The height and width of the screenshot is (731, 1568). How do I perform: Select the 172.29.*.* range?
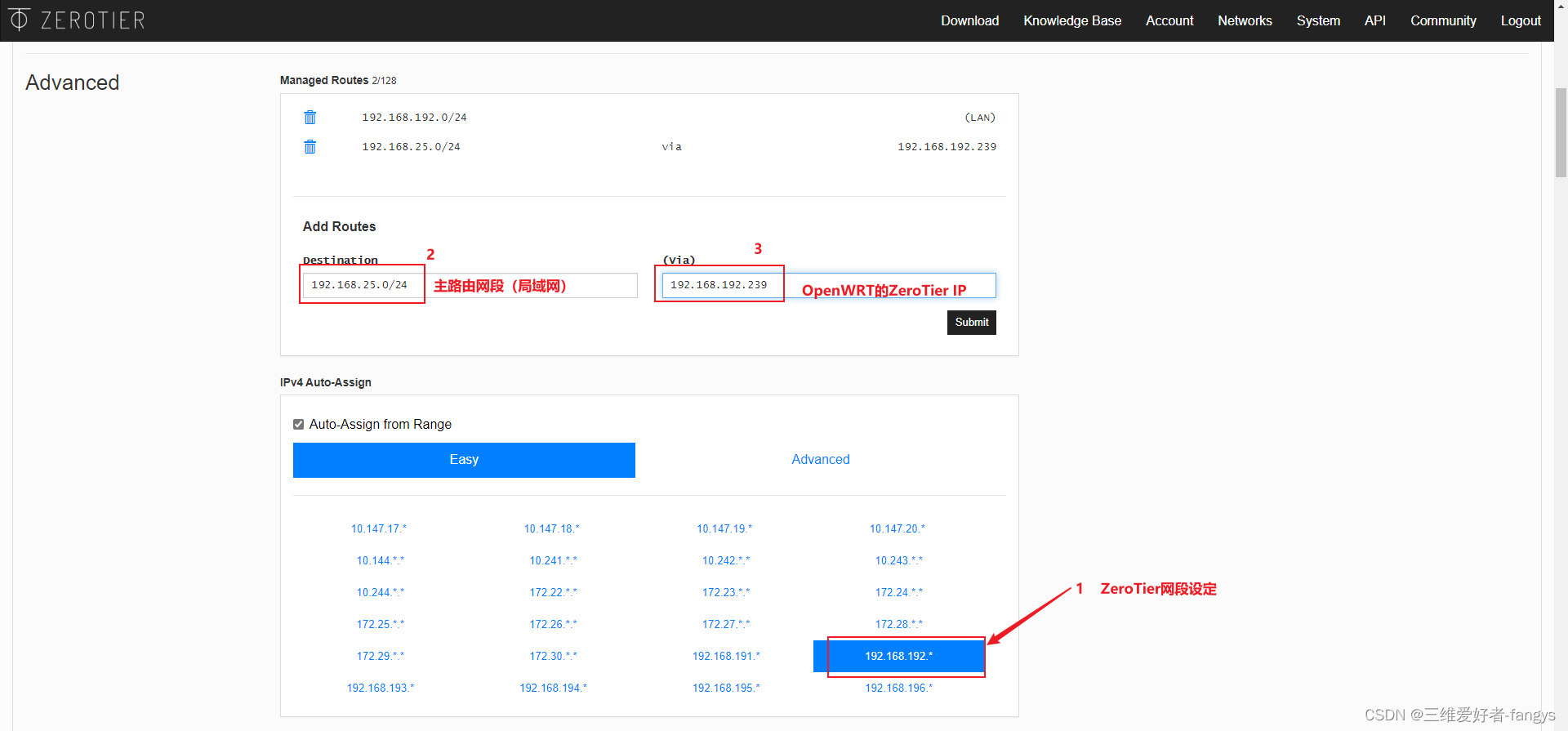click(x=381, y=656)
